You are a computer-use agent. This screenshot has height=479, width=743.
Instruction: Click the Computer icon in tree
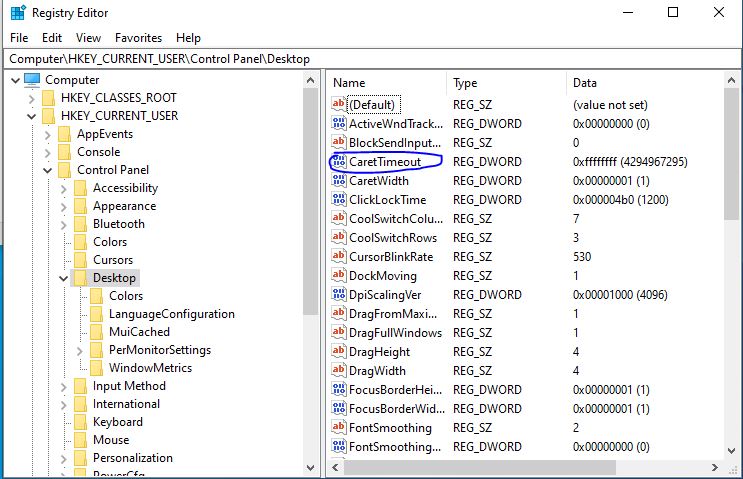coord(32,80)
